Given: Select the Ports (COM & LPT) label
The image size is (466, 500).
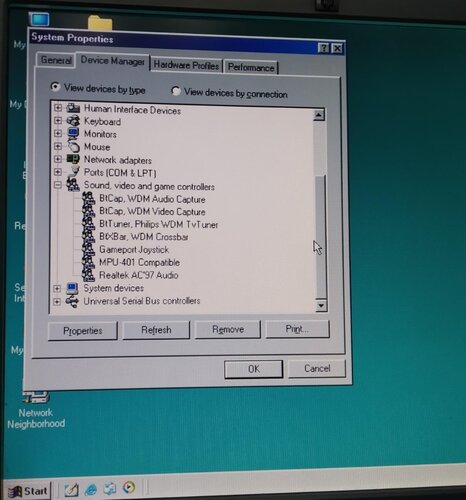Looking at the screenshot, I should (x=120, y=173).
